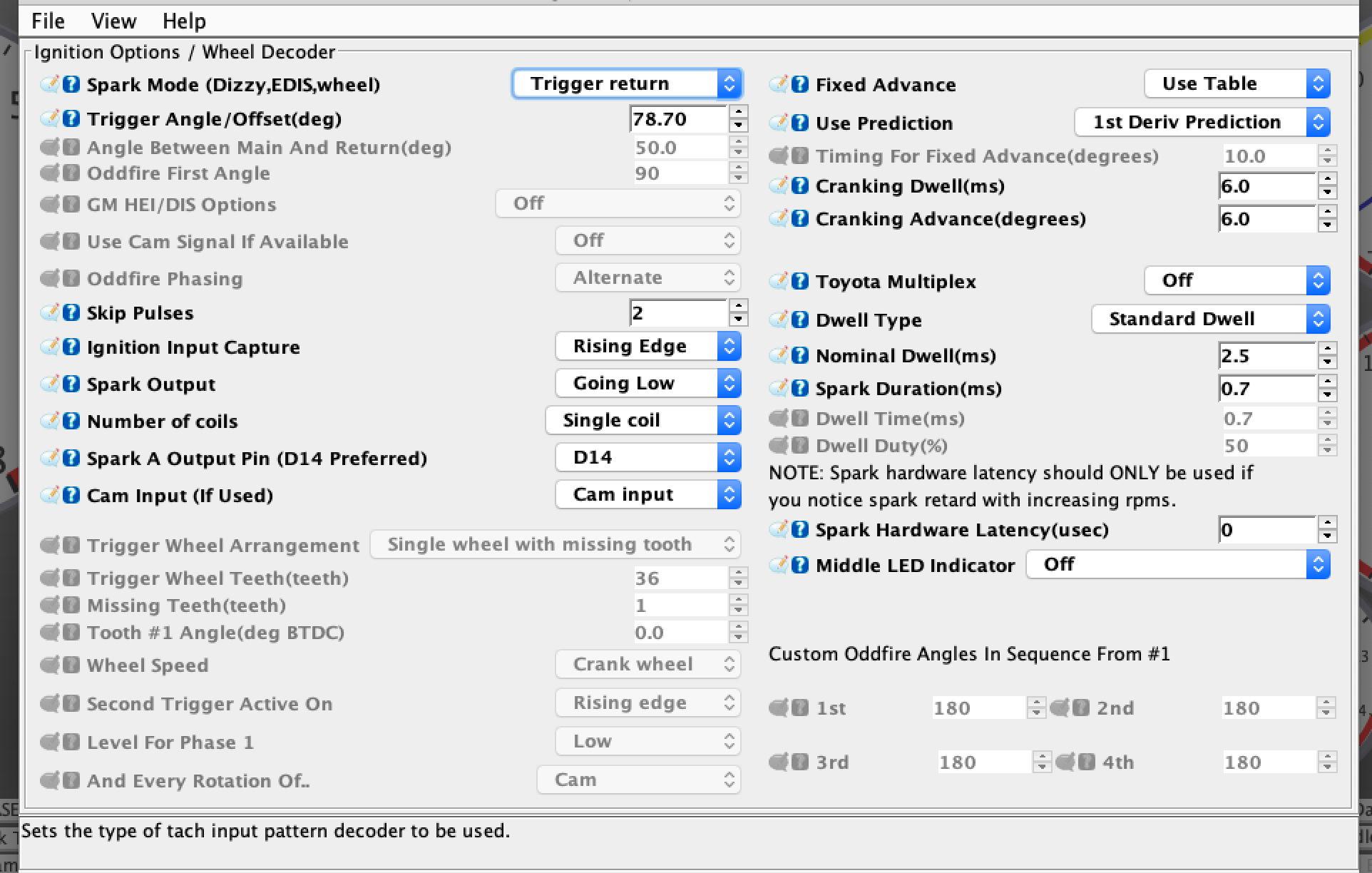This screenshot has height=873, width=1372.
Task: Change Spark Output from Going Low
Action: pos(647,384)
